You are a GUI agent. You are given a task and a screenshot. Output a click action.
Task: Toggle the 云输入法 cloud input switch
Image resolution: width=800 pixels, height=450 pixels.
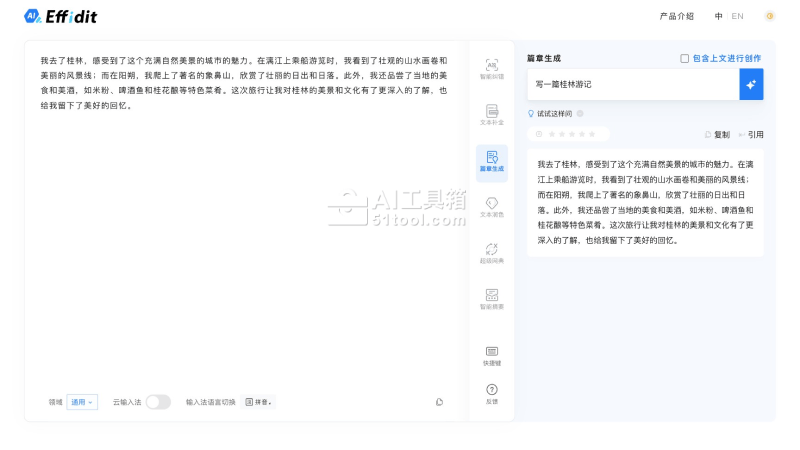point(158,402)
